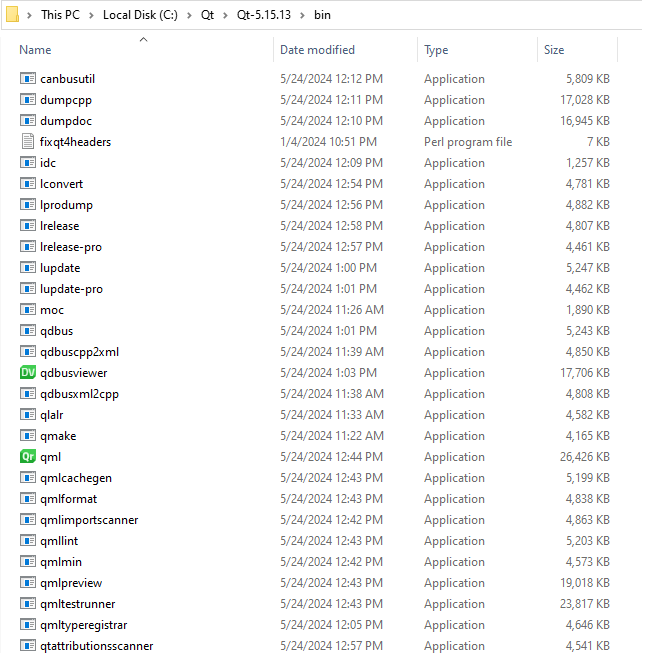
Task: Go to the bin breadcrumb segment
Action: pos(321,16)
